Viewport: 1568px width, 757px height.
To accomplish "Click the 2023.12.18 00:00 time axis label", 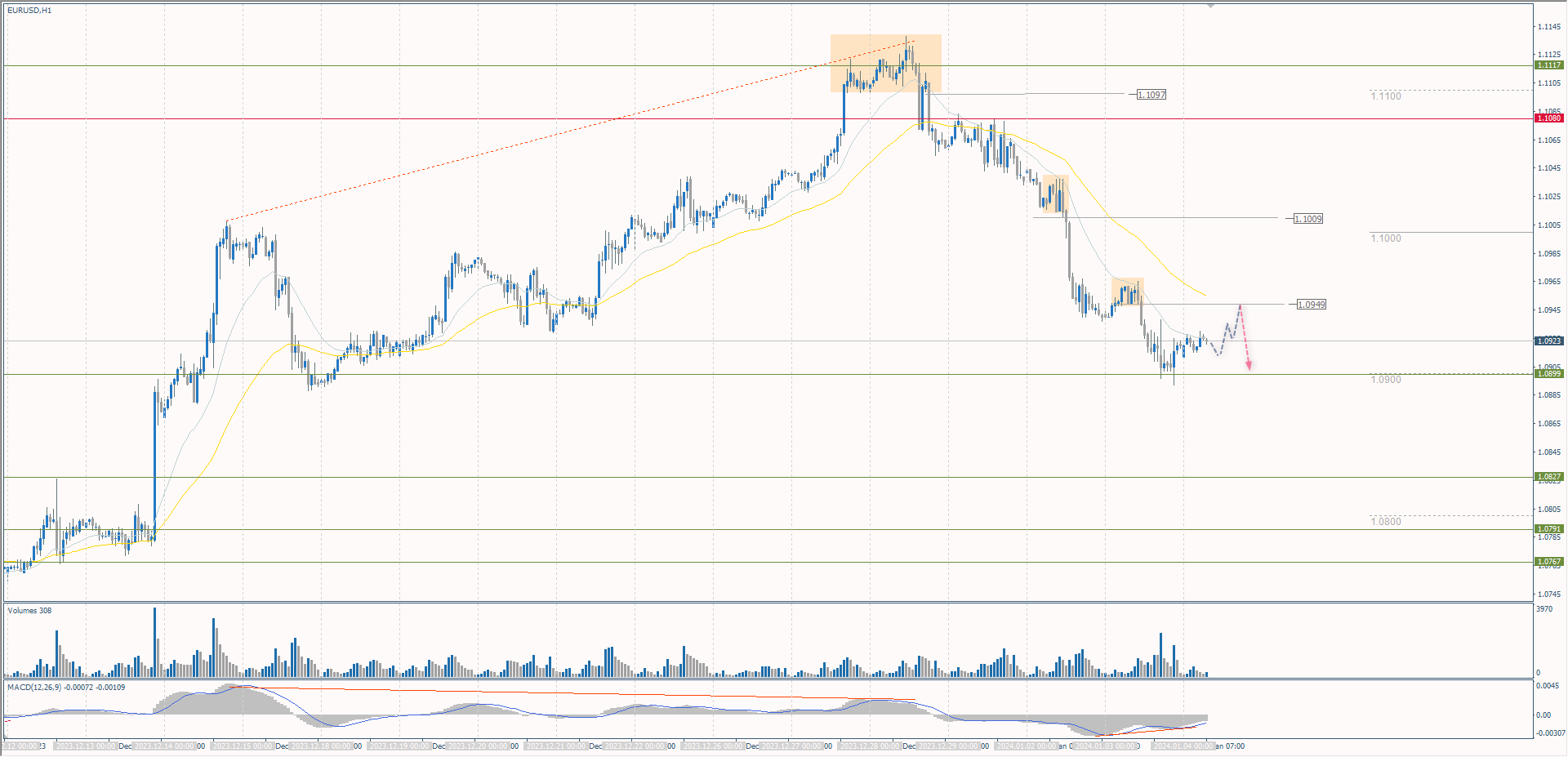I will [x=321, y=746].
